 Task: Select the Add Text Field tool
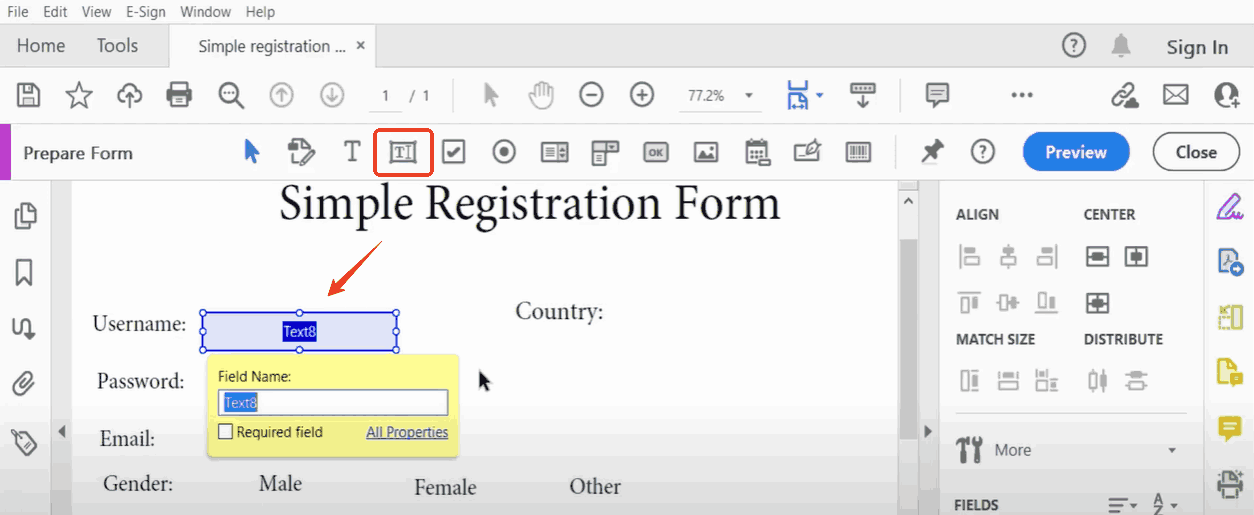[x=402, y=152]
